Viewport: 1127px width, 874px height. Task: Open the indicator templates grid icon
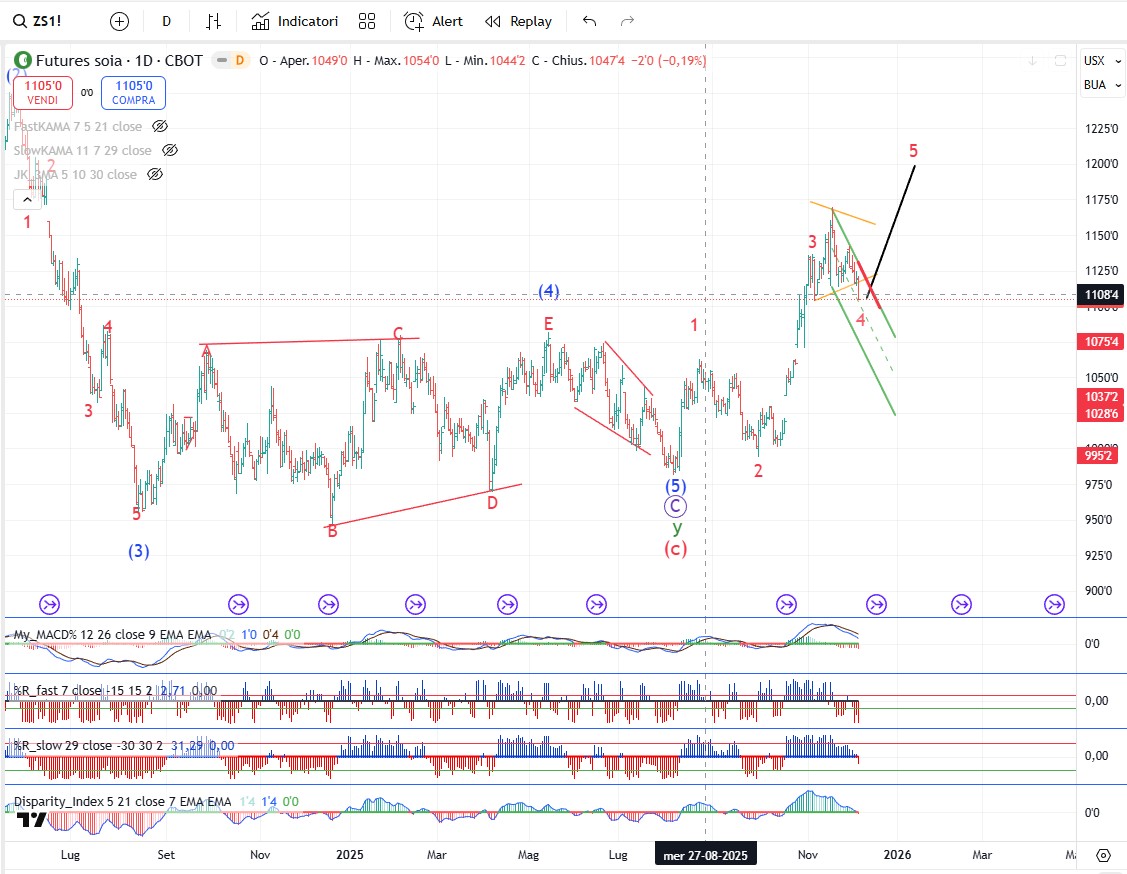tap(367, 21)
